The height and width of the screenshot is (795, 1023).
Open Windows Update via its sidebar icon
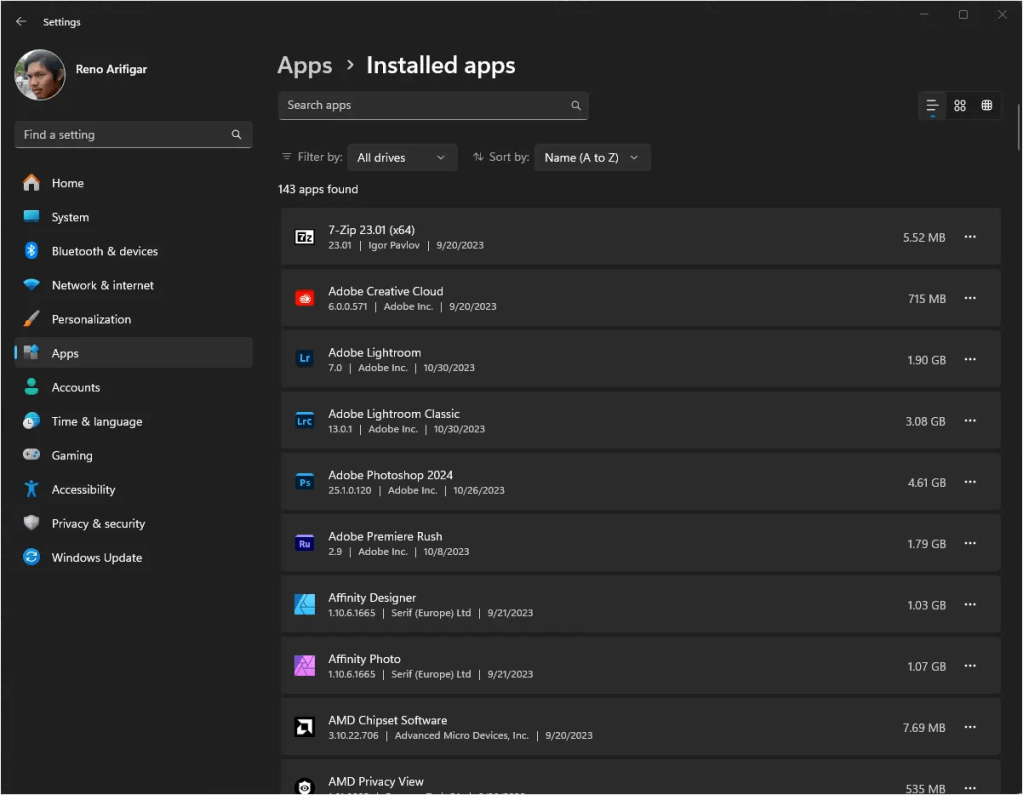pos(29,557)
